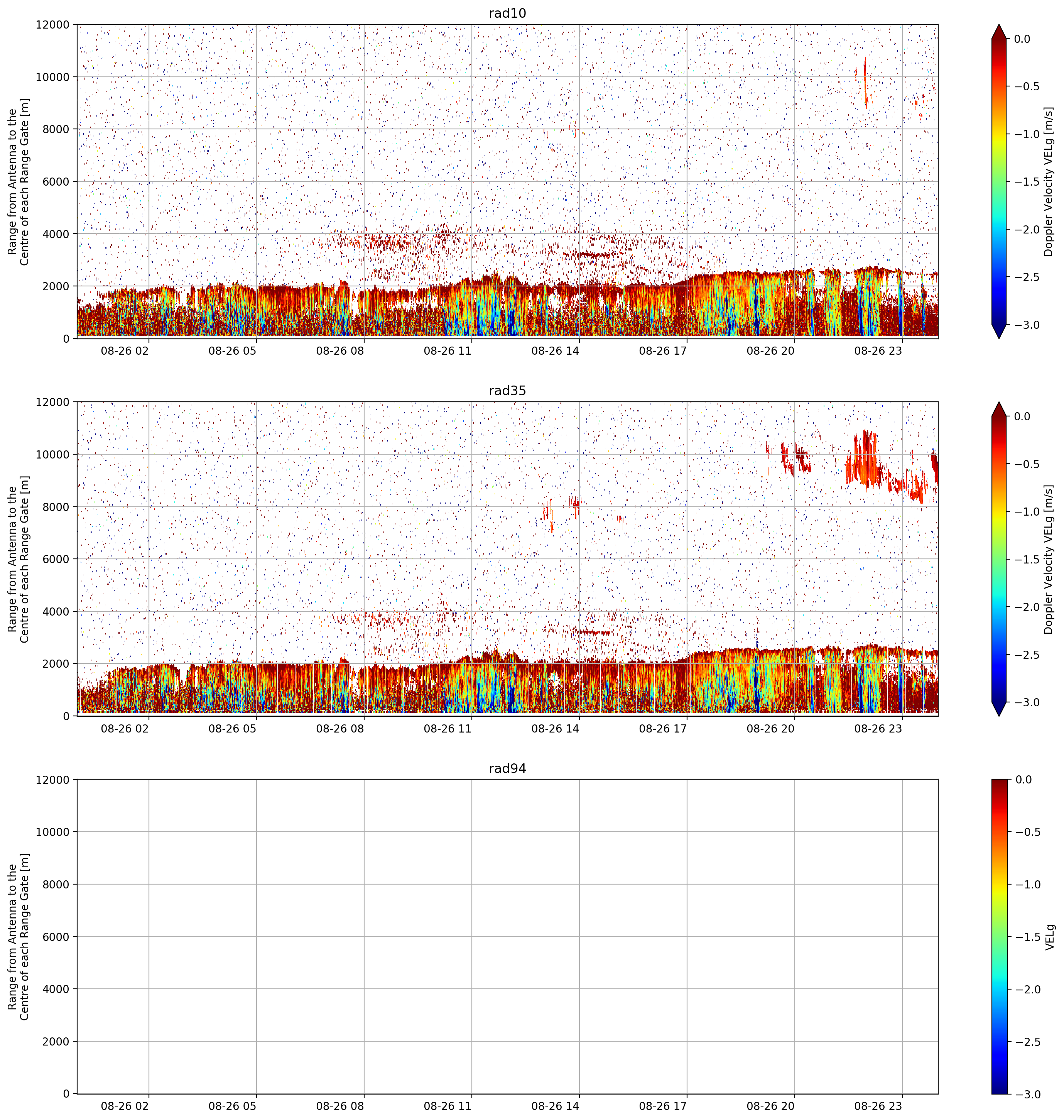The image size is (1064, 1120).
Task: Click the '08-26 11' tick under rad10
Action: 448,351
